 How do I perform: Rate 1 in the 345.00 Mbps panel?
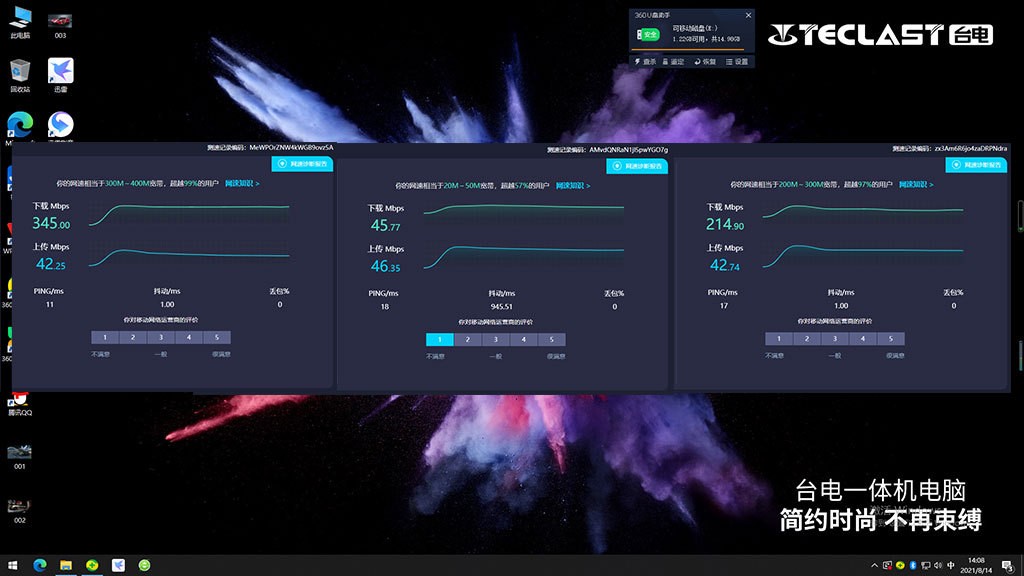click(104, 337)
